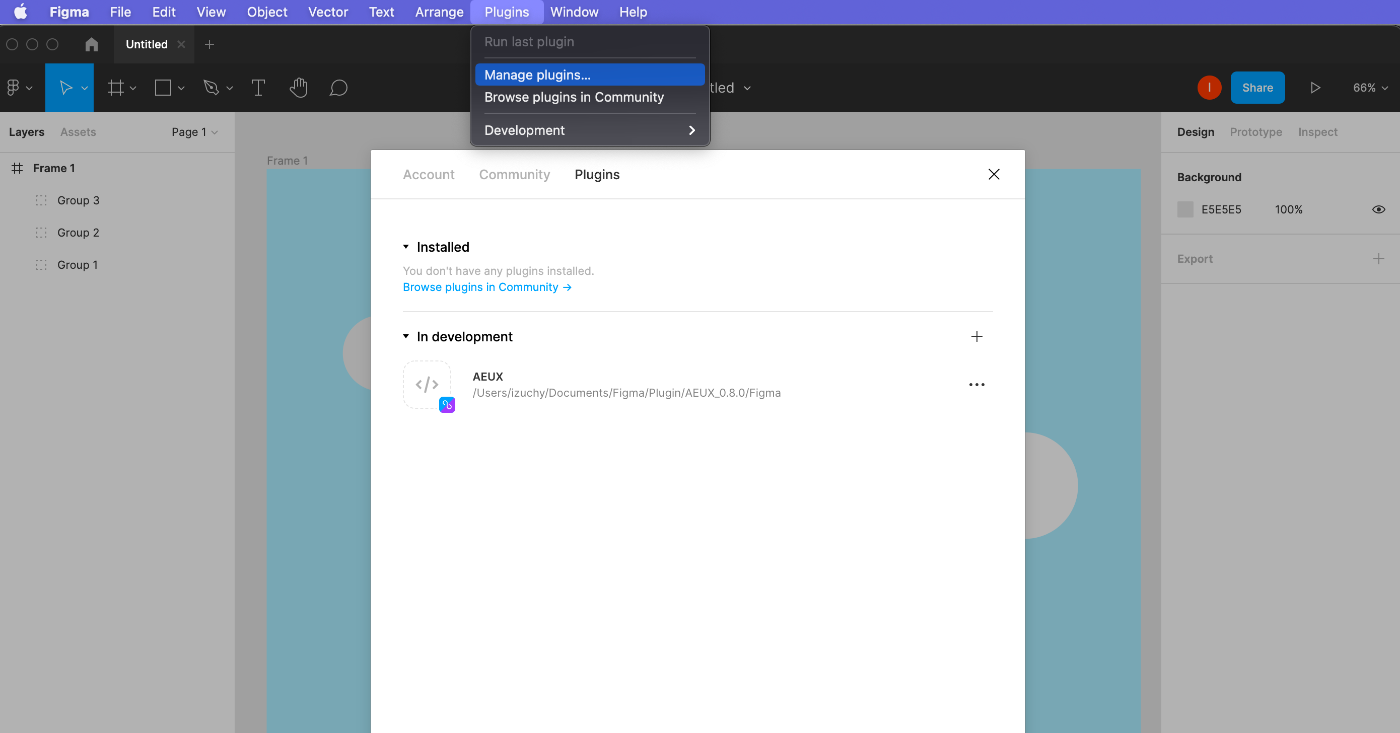This screenshot has width=1400, height=733.
Task: Close the plugins dialog
Action: (x=994, y=174)
